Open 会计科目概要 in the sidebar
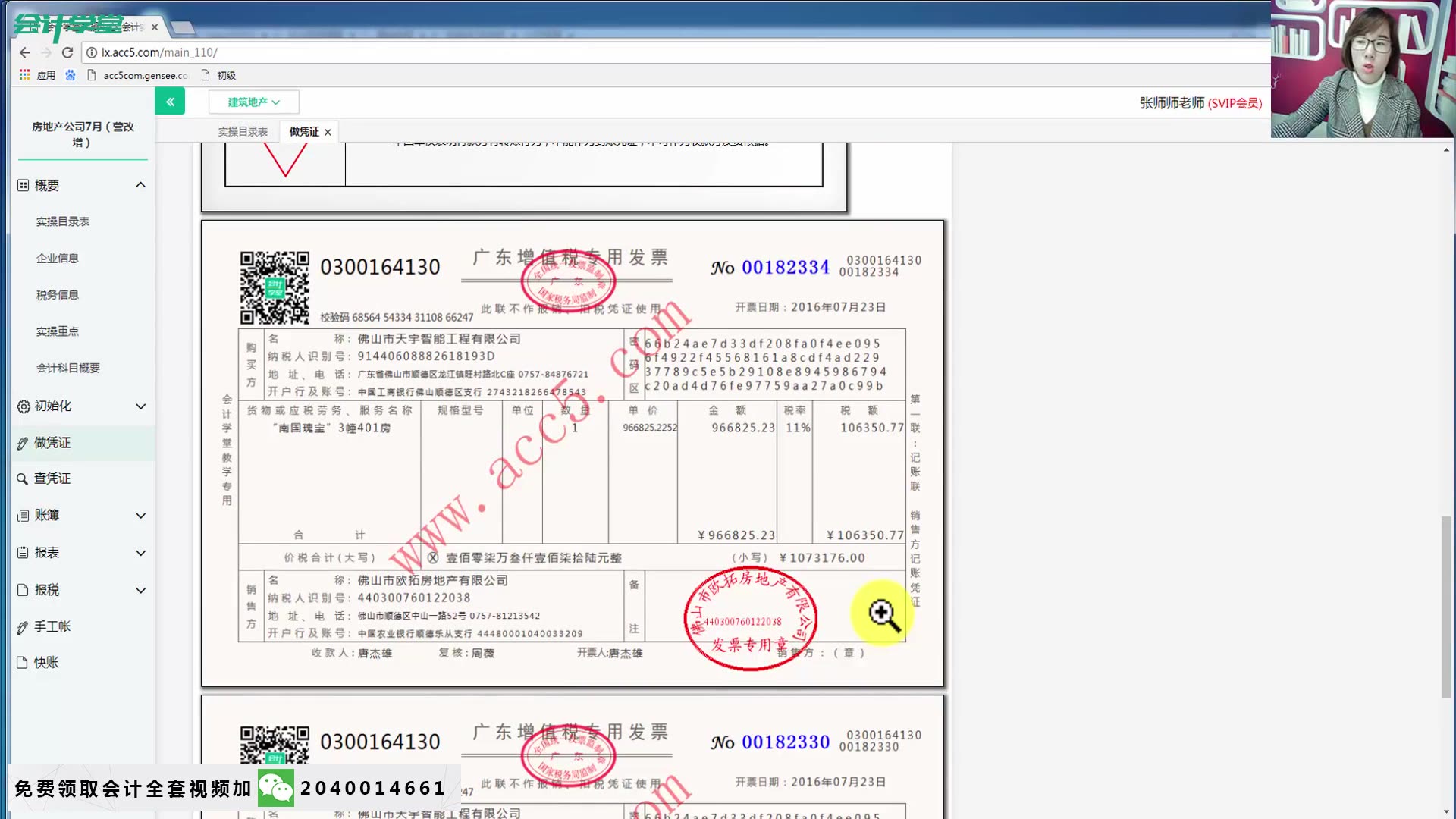The height and width of the screenshot is (819, 1456). click(x=68, y=368)
